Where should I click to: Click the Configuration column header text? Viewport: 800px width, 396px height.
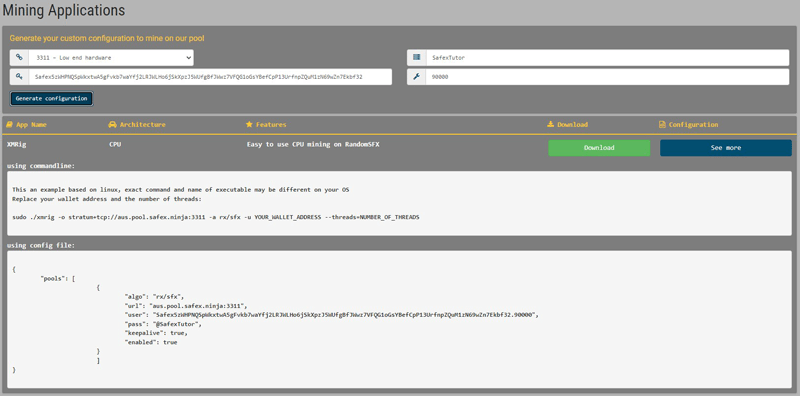693,125
